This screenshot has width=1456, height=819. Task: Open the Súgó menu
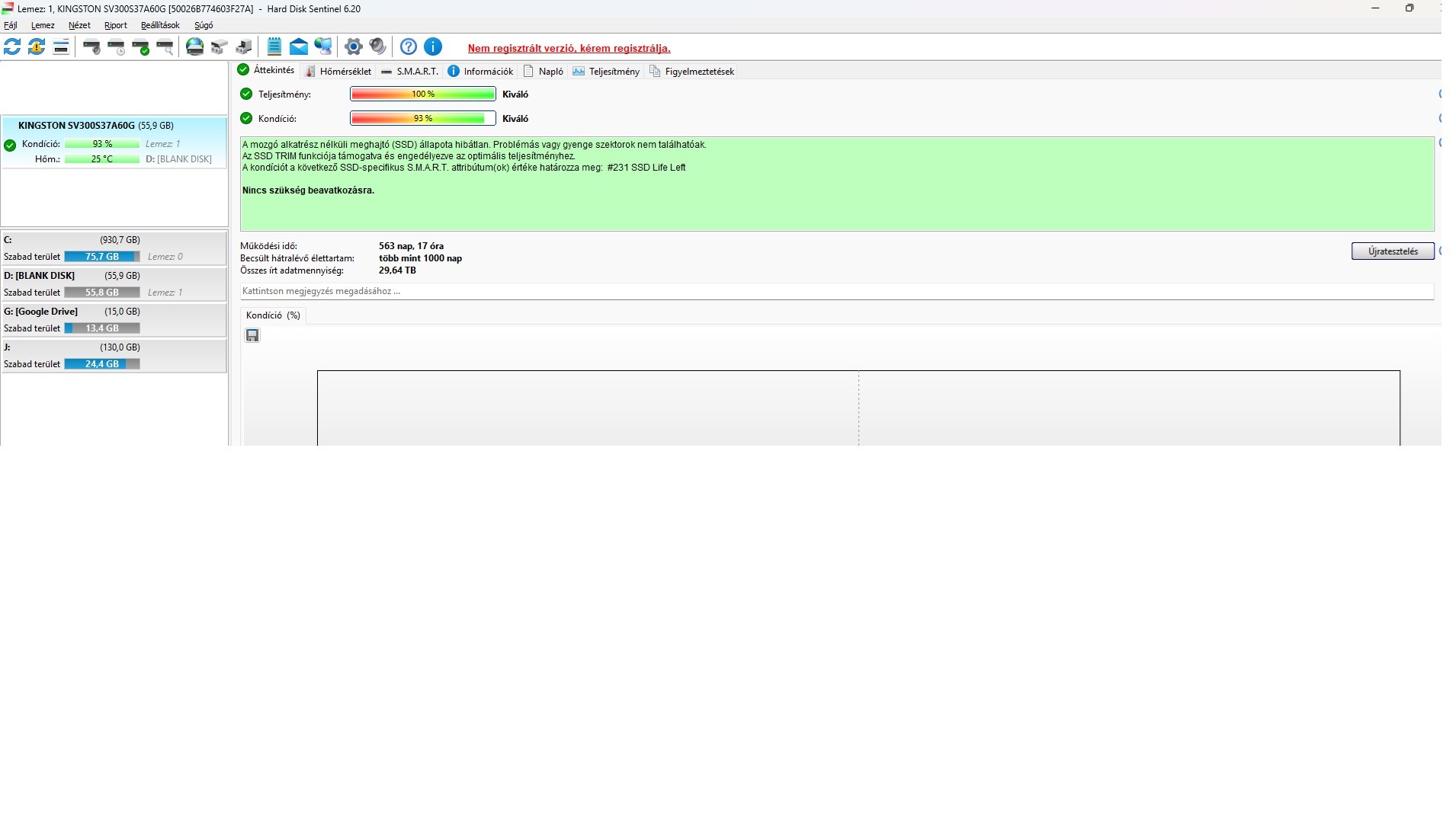(204, 25)
